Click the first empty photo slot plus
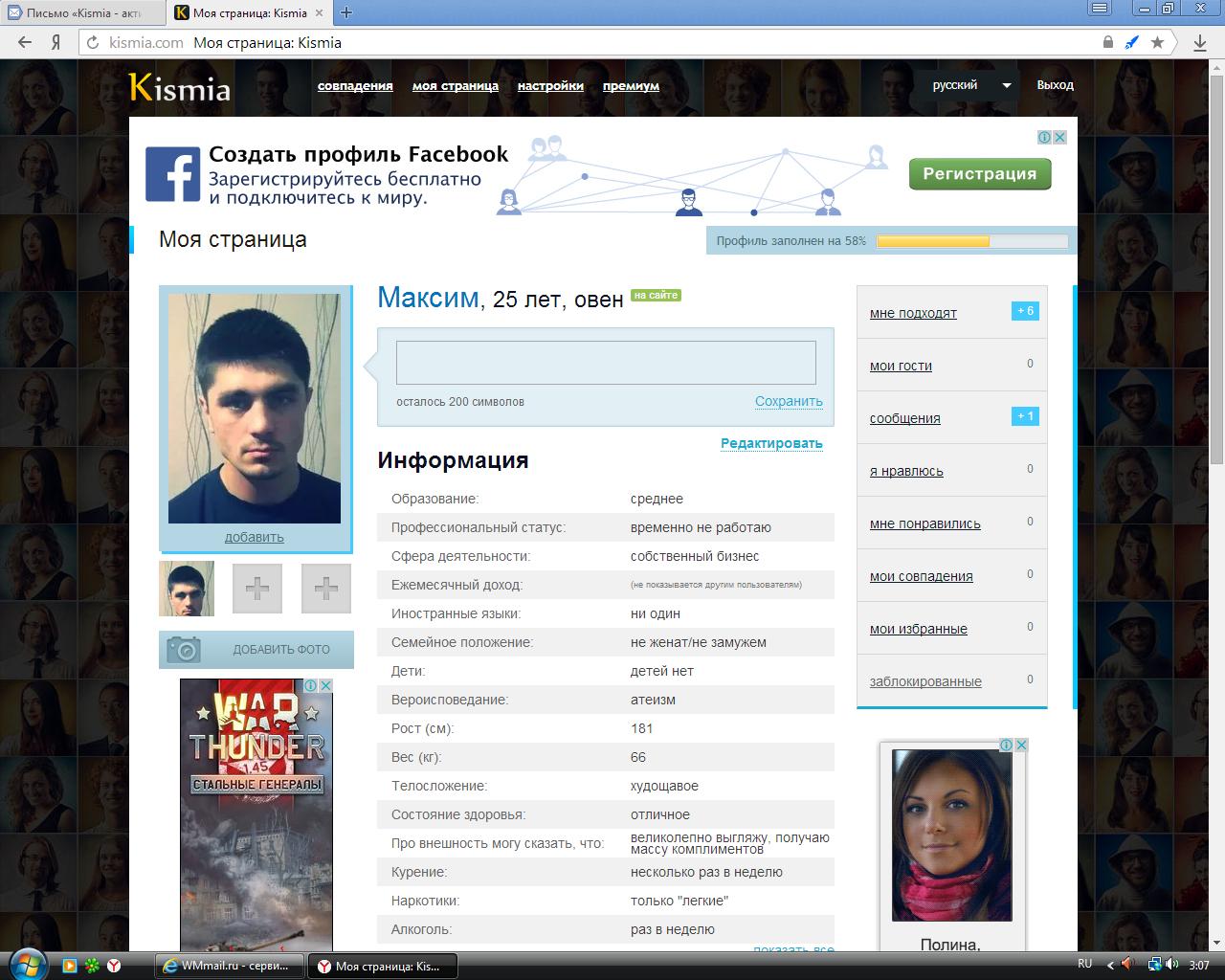Screen dimensions: 1225x980 (257, 588)
